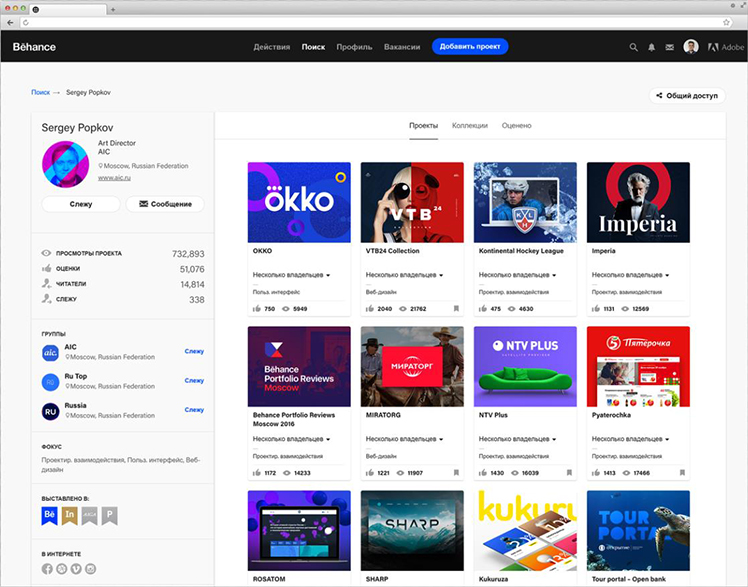Reload the page in browser toolbar
The width and height of the screenshot is (748, 587).
pos(26,22)
